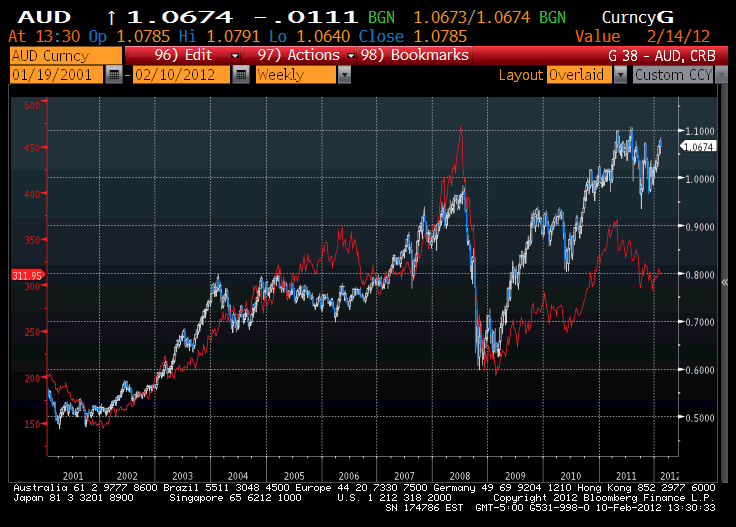The width and height of the screenshot is (736, 527).
Task: Click the red 400 left axis label
Action: (x=32, y=194)
